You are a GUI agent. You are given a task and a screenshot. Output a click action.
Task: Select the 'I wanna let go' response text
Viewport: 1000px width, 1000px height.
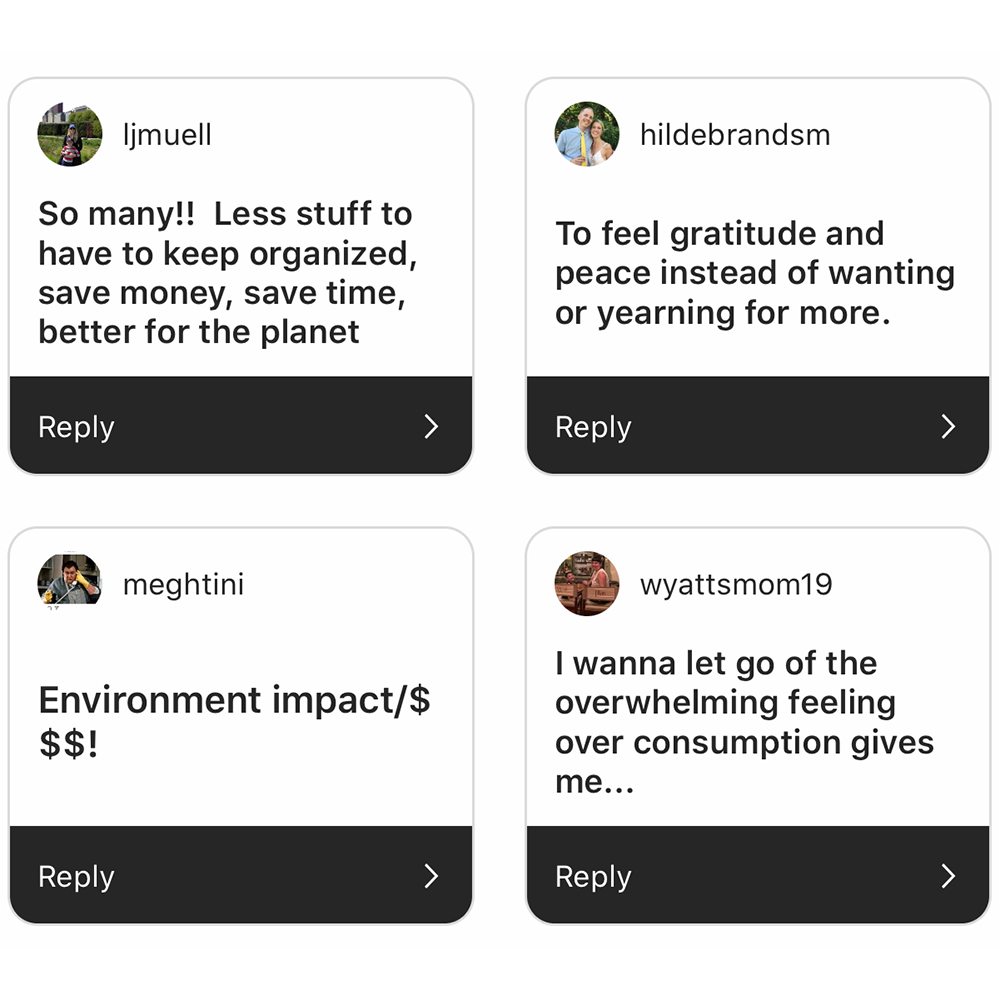(744, 722)
